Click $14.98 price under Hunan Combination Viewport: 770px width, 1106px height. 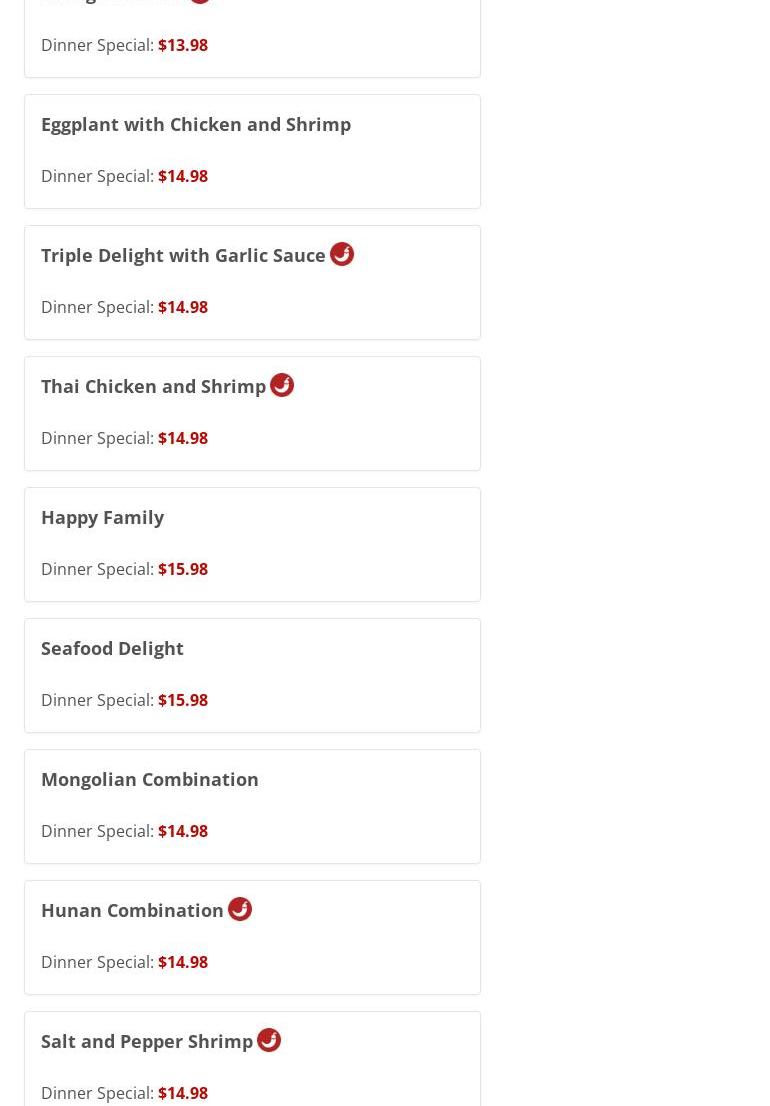coord(183,962)
